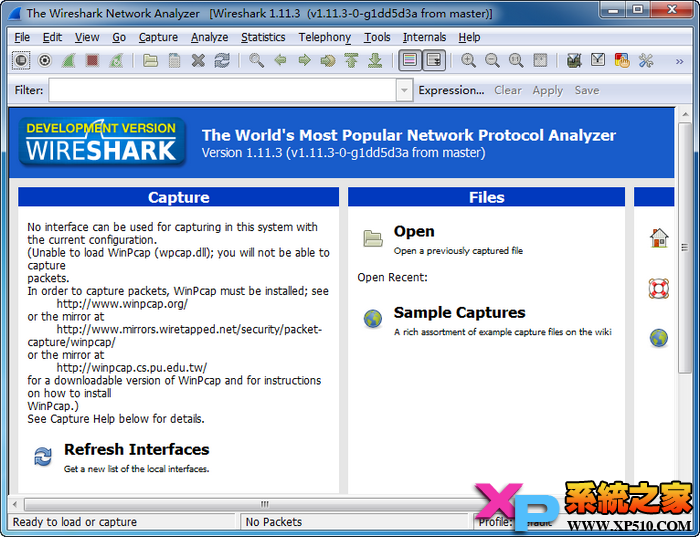Click the Refresh Interfaces arrows icon
Screen dimensions: 700x537
tap(43, 457)
